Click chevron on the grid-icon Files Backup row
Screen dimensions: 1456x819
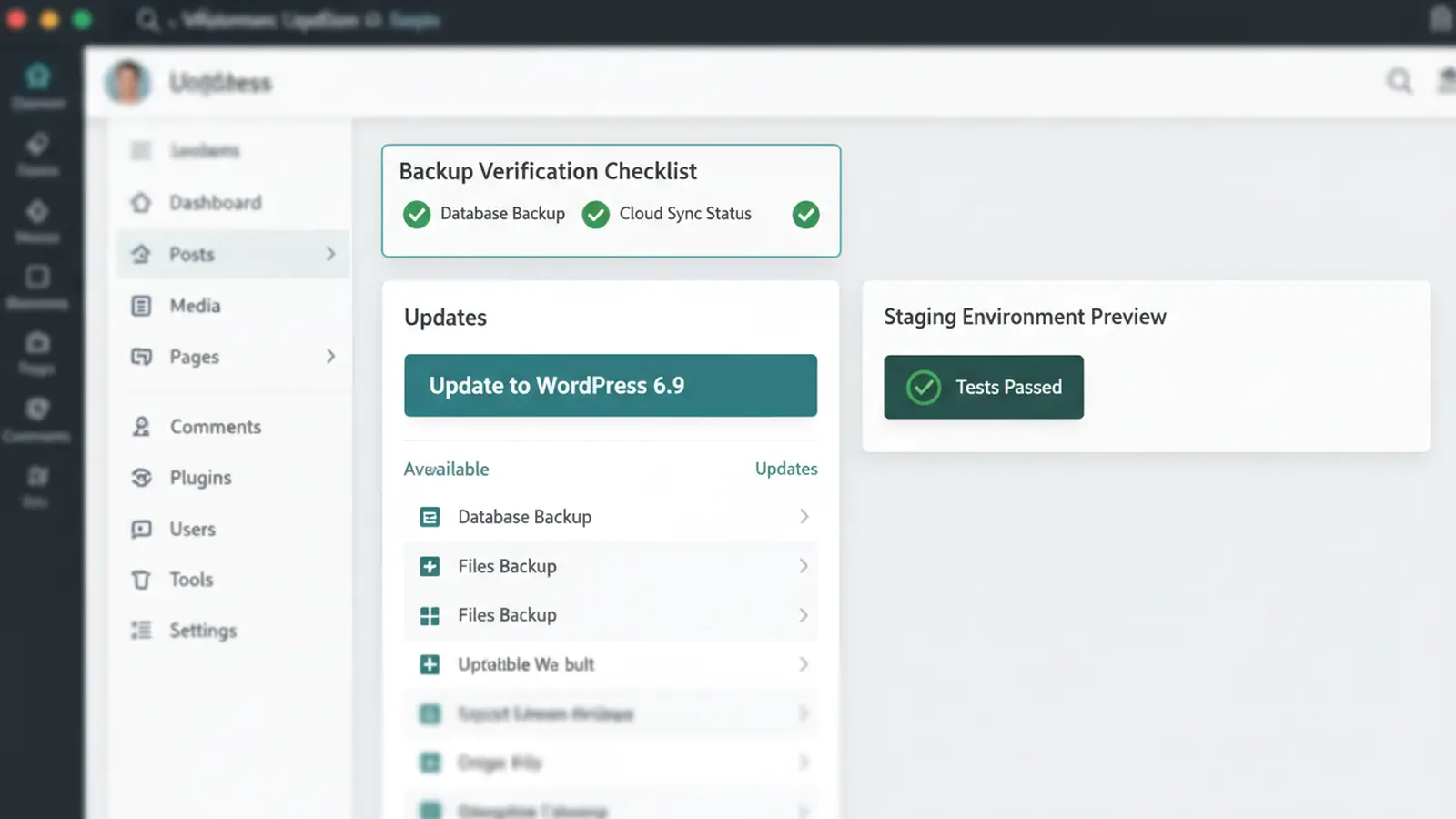804,615
